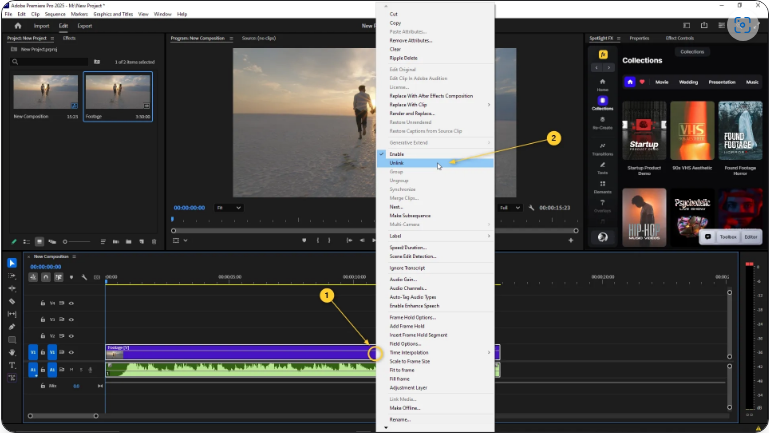Select the Rectangle tool
Screen dimensions: 769x433
[12, 339]
